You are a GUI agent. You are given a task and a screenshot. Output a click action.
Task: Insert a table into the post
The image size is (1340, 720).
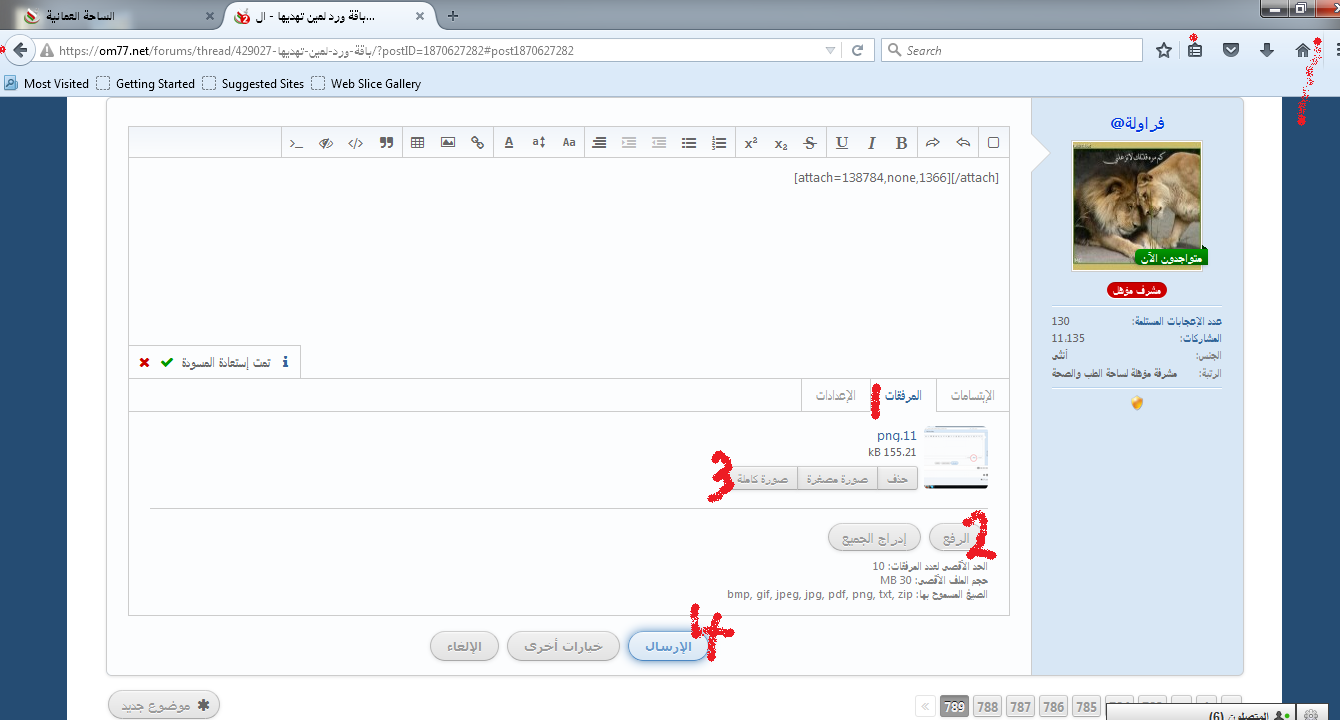[418, 143]
